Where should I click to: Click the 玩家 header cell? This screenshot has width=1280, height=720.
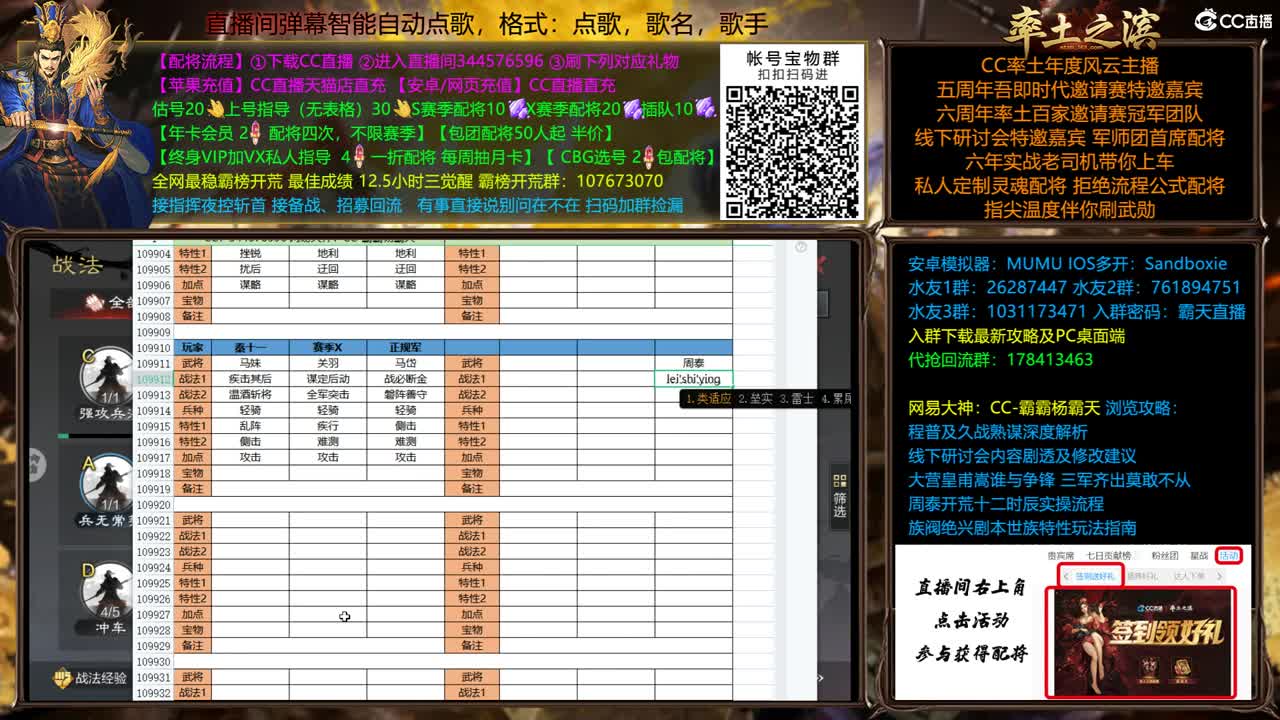192,347
